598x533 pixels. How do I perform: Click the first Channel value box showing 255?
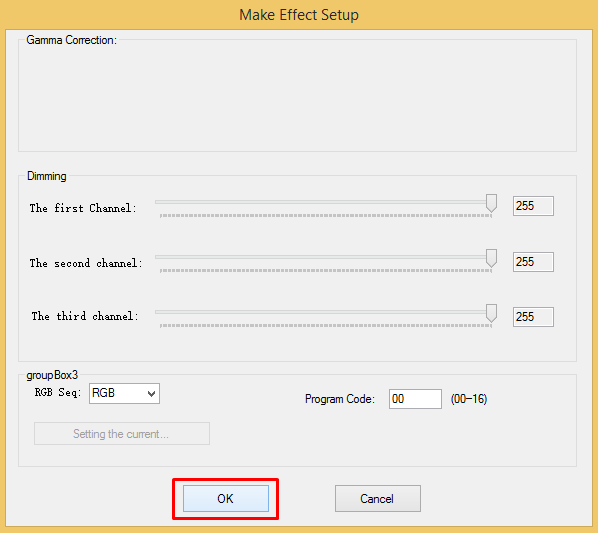[x=533, y=206]
